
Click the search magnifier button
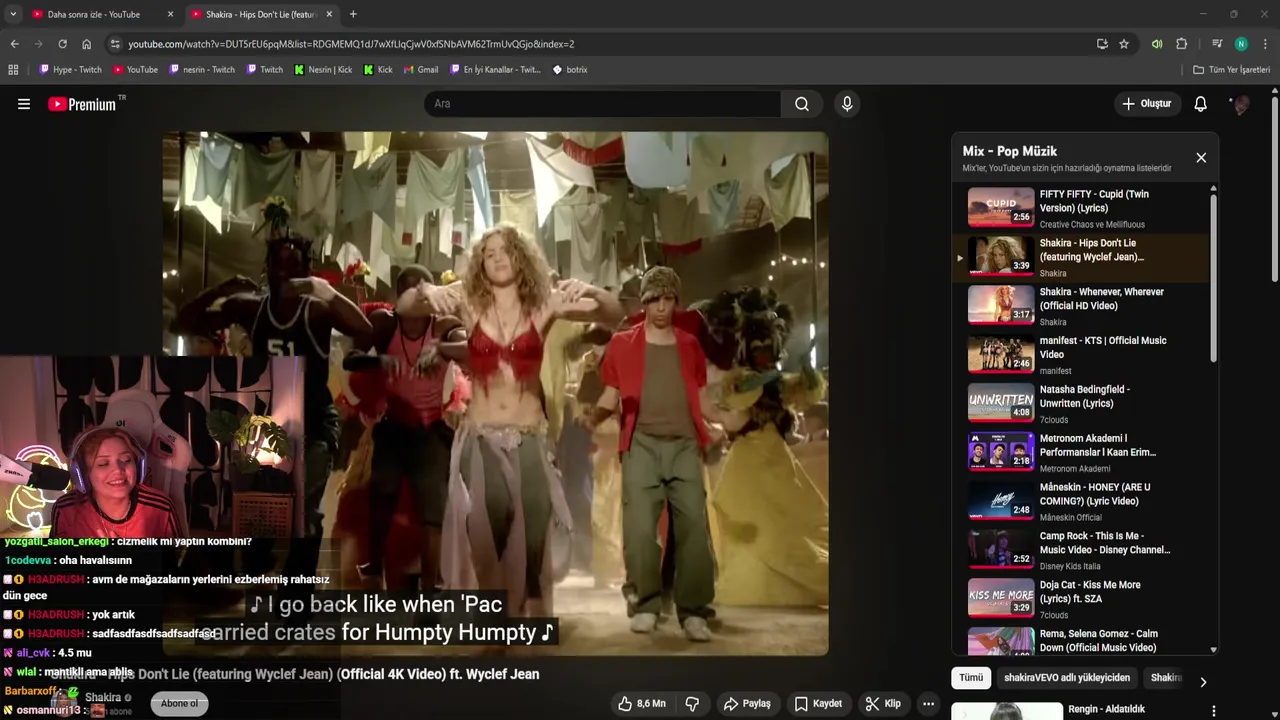(x=802, y=104)
